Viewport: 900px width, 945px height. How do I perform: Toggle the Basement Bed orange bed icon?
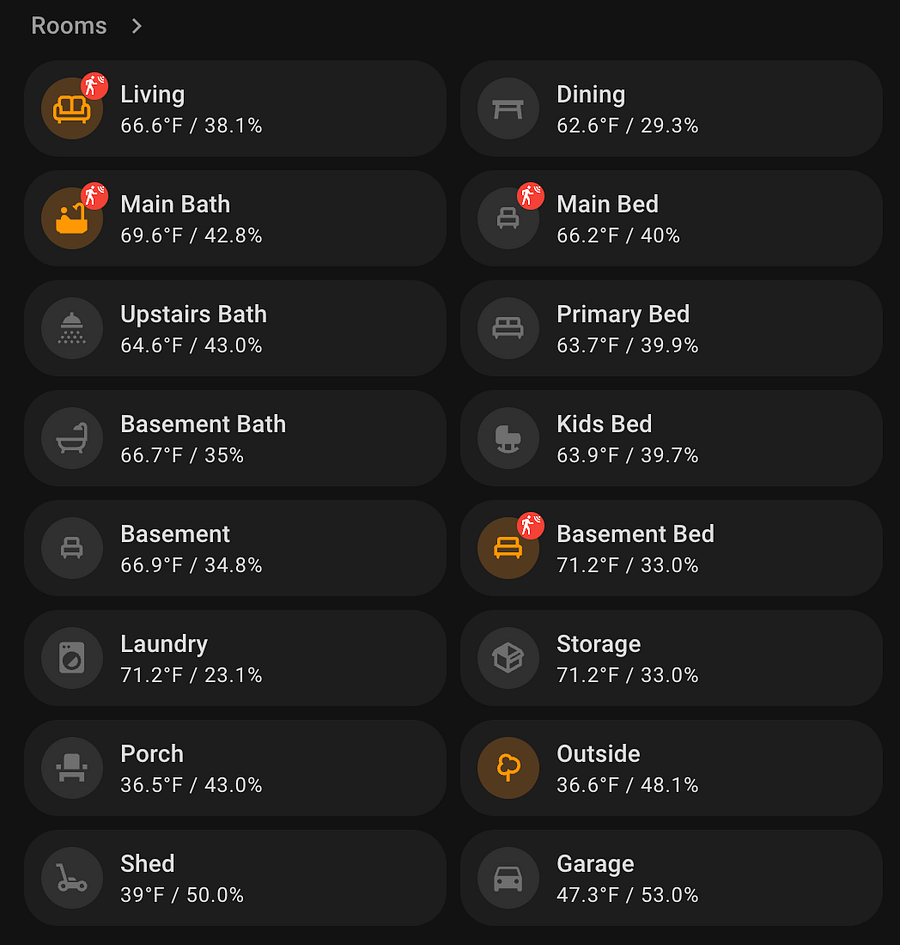tap(508, 548)
